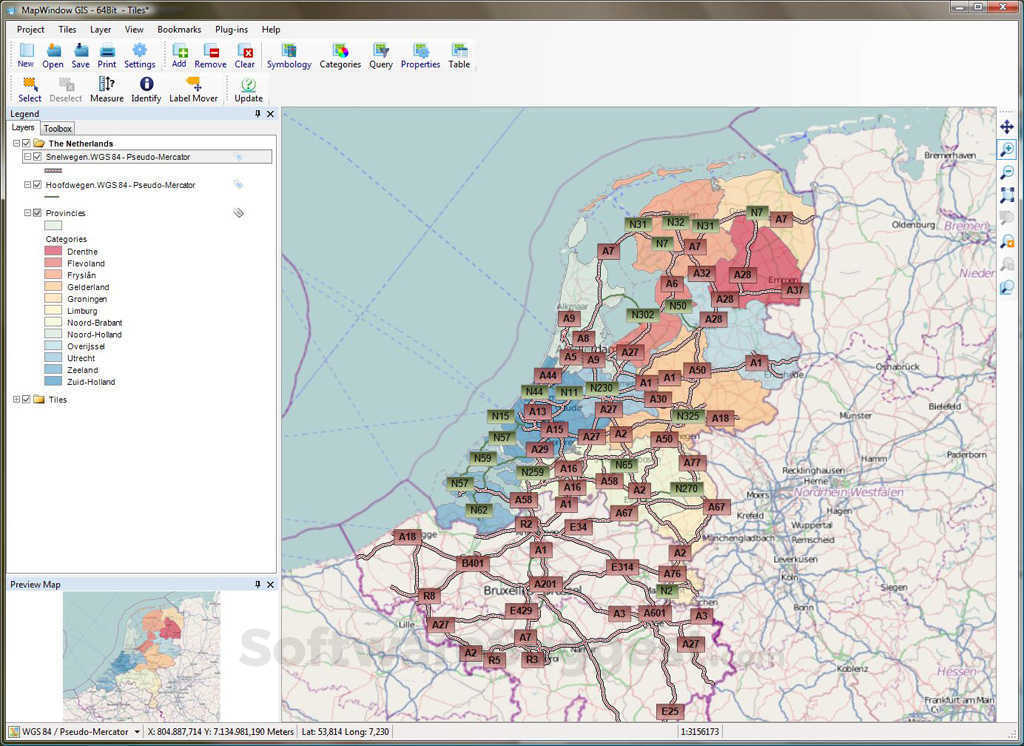The width and height of the screenshot is (1024, 746).
Task: Enable the Tiles layer checkbox
Action: click(26, 399)
